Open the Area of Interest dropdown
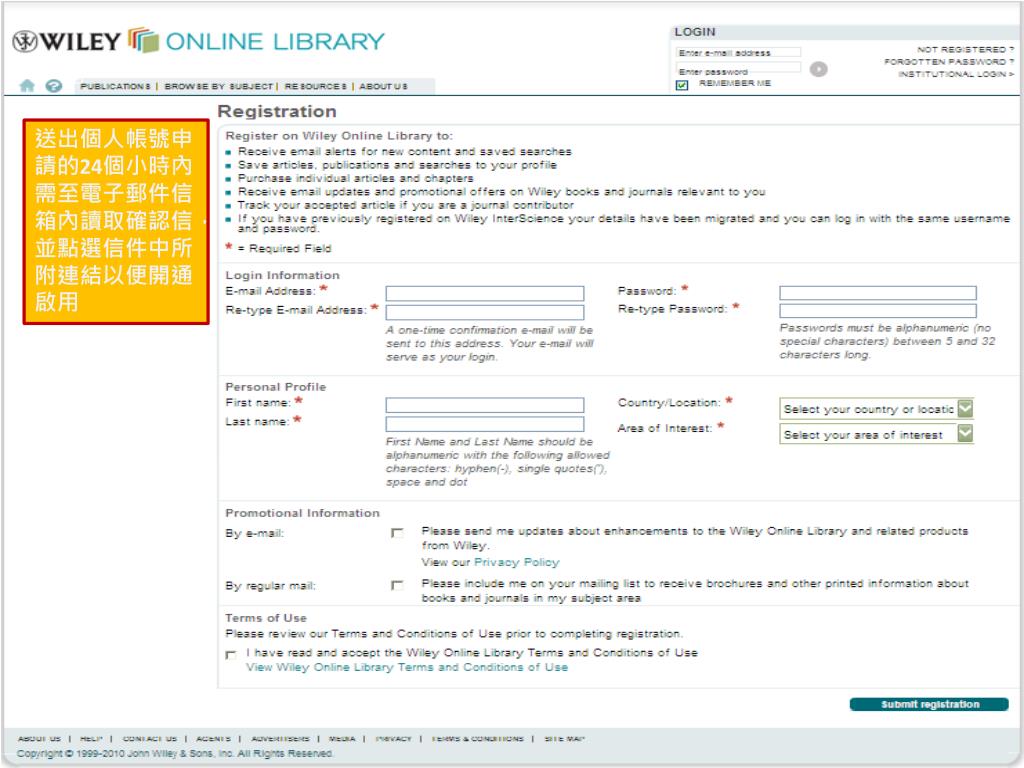This screenshot has width=1024, height=768. point(876,434)
